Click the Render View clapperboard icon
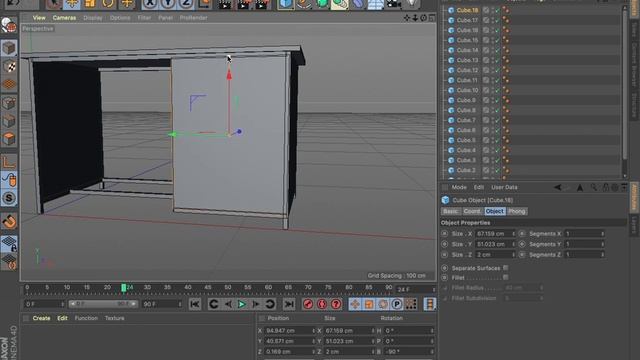Image resolution: width=640 pixels, height=360 pixels. tap(225, 4)
